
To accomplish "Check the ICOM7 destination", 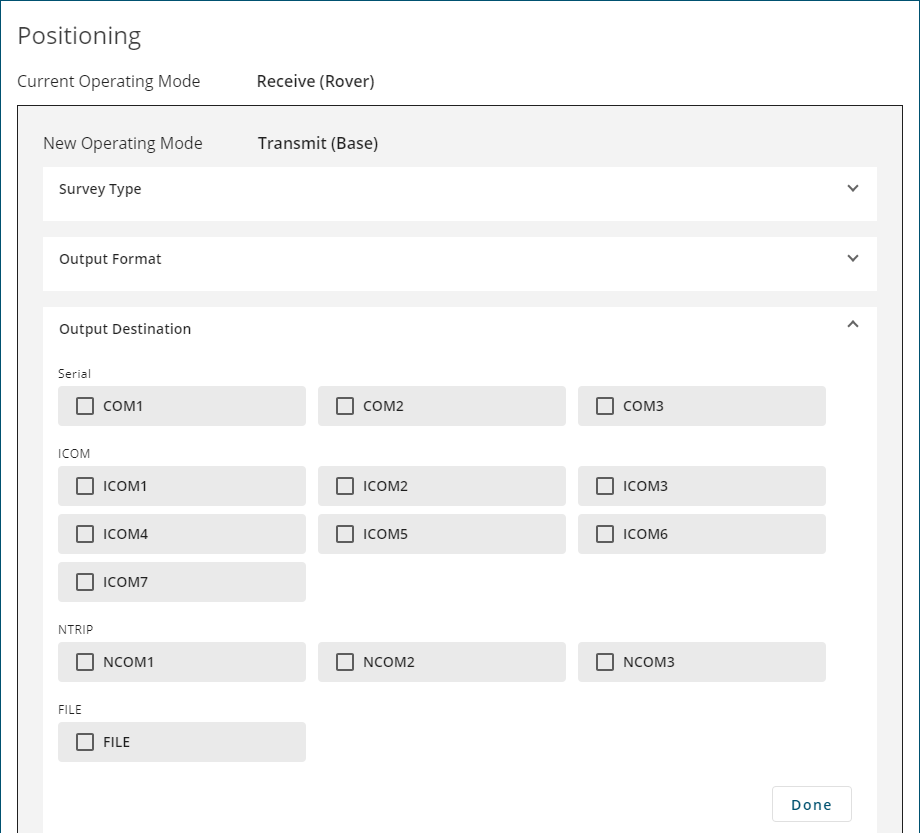I will pos(85,582).
